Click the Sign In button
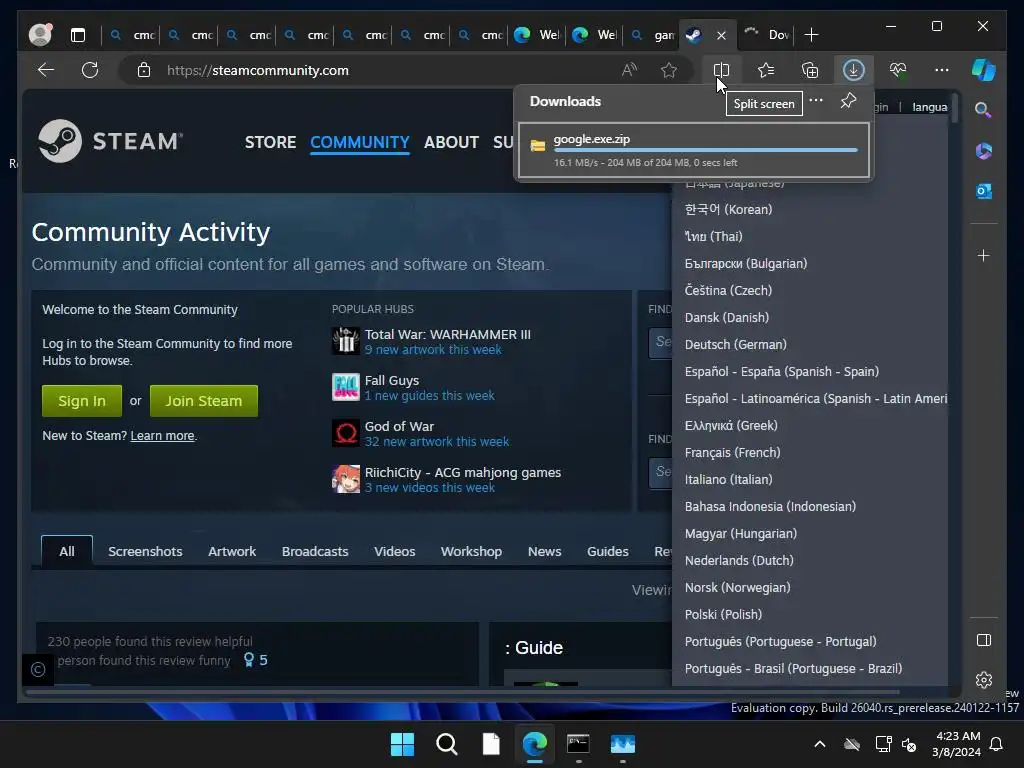 click(x=82, y=401)
